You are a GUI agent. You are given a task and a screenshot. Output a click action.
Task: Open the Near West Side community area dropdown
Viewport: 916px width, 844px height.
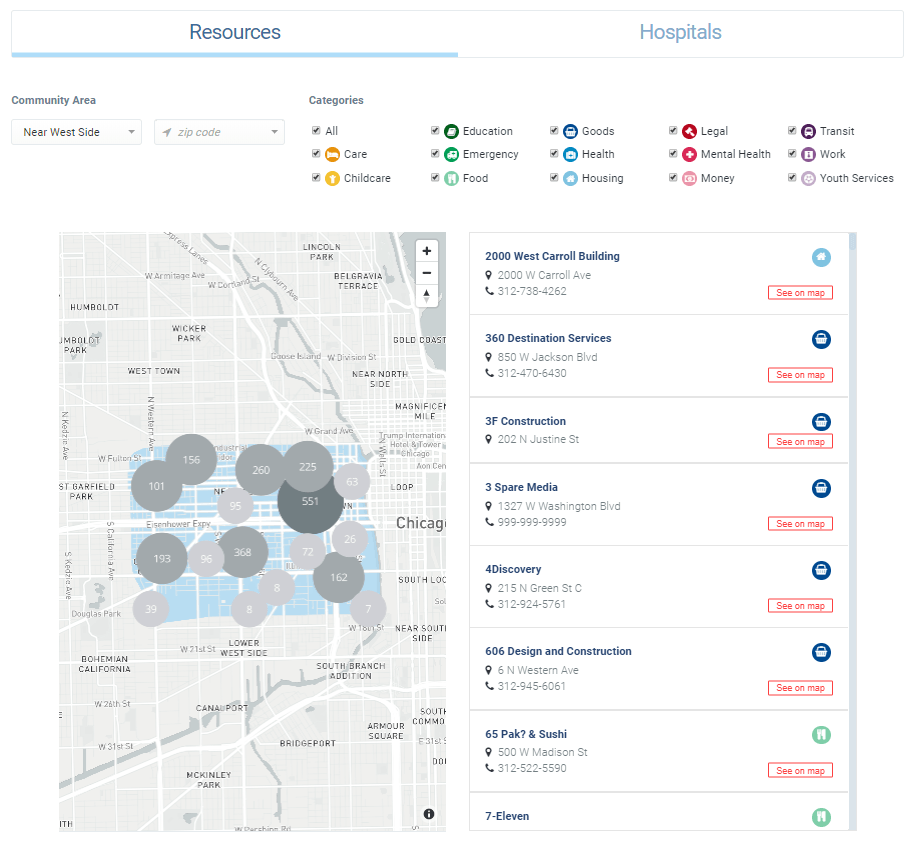coord(77,132)
